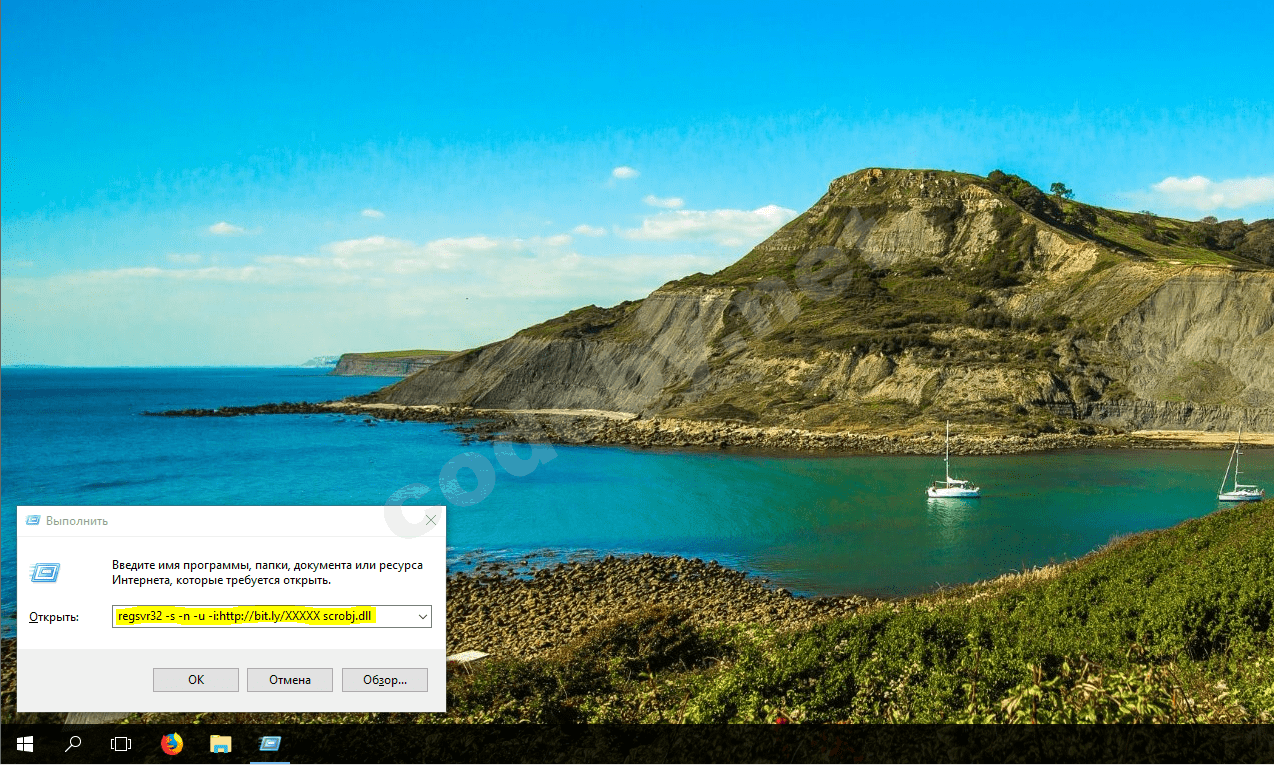The width and height of the screenshot is (1274, 765).
Task: Open the Windows Start menu
Action: click(x=24, y=744)
